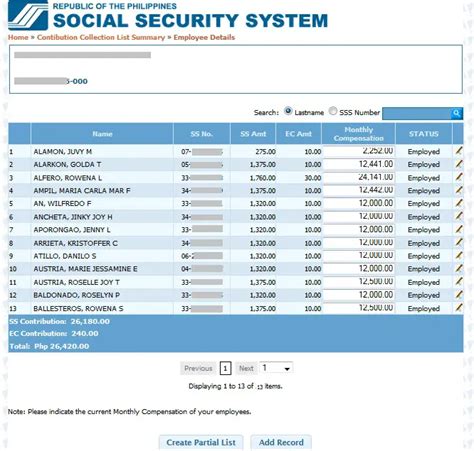Click monthly compensation field for ALAMON, JUVY M

(359, 151)
